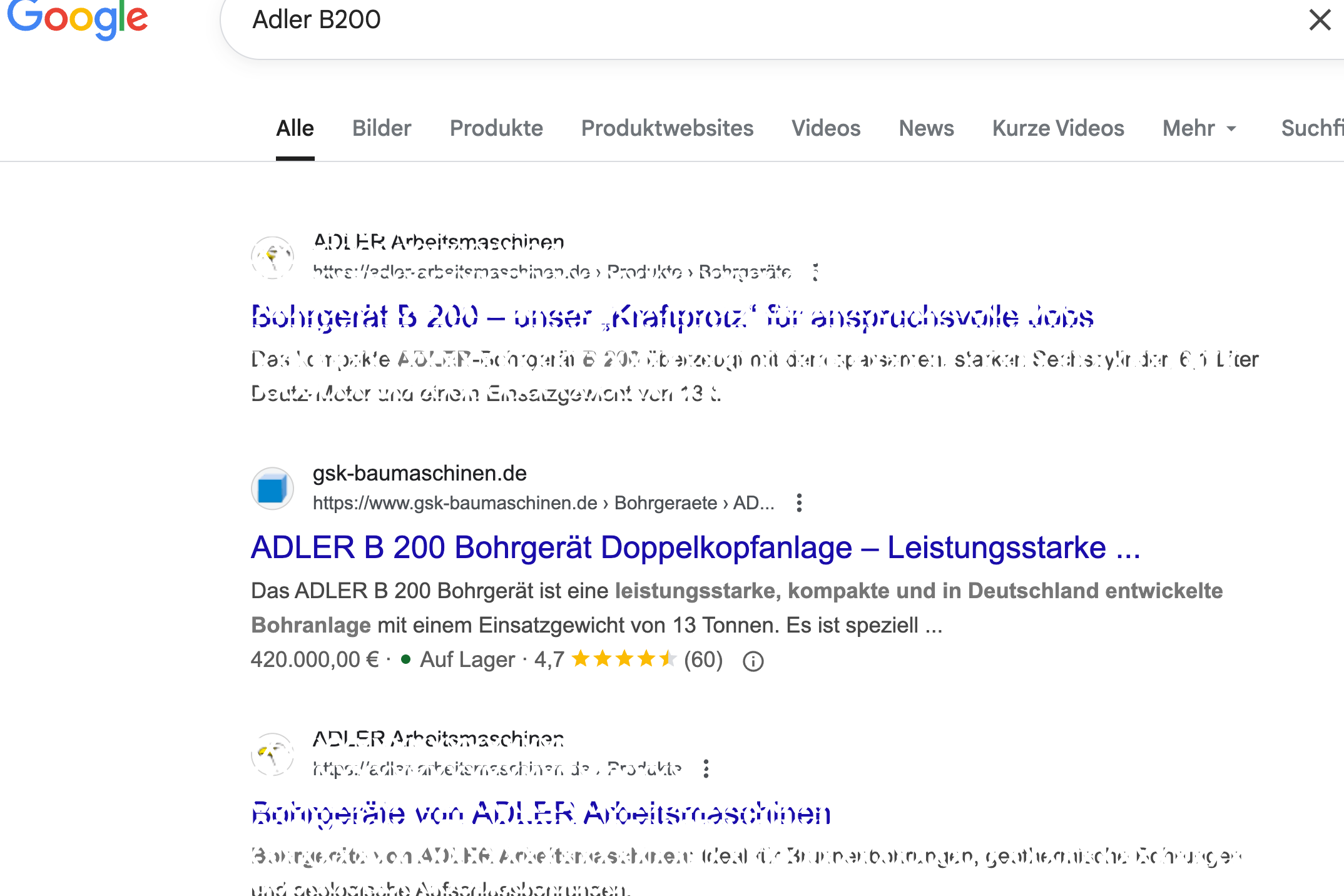
Task: Open three-dot menu of first ADLER result
Action: (x=815, y=272)
